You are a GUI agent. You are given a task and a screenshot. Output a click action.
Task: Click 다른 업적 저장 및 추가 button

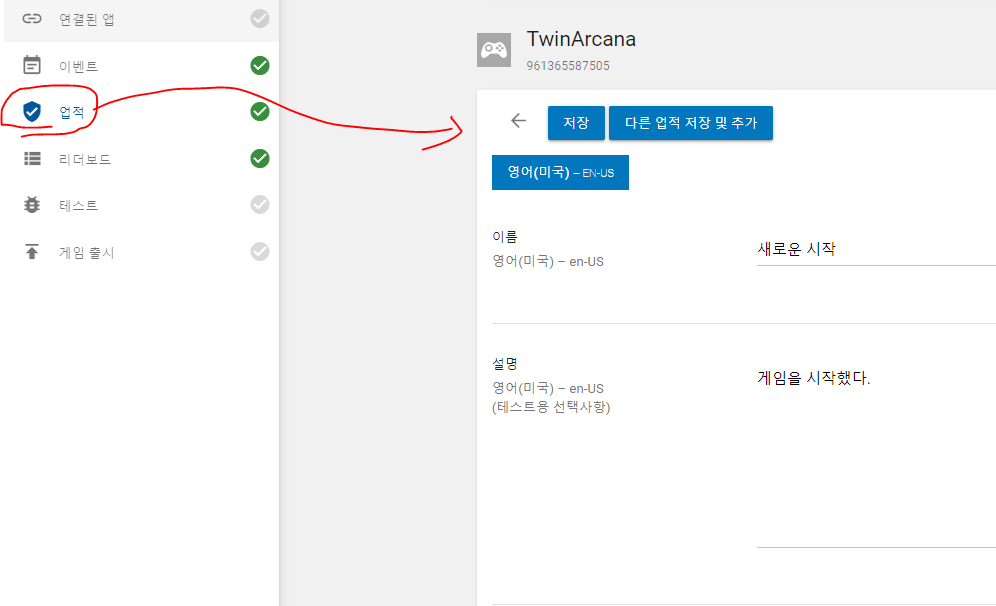[690, 123]
